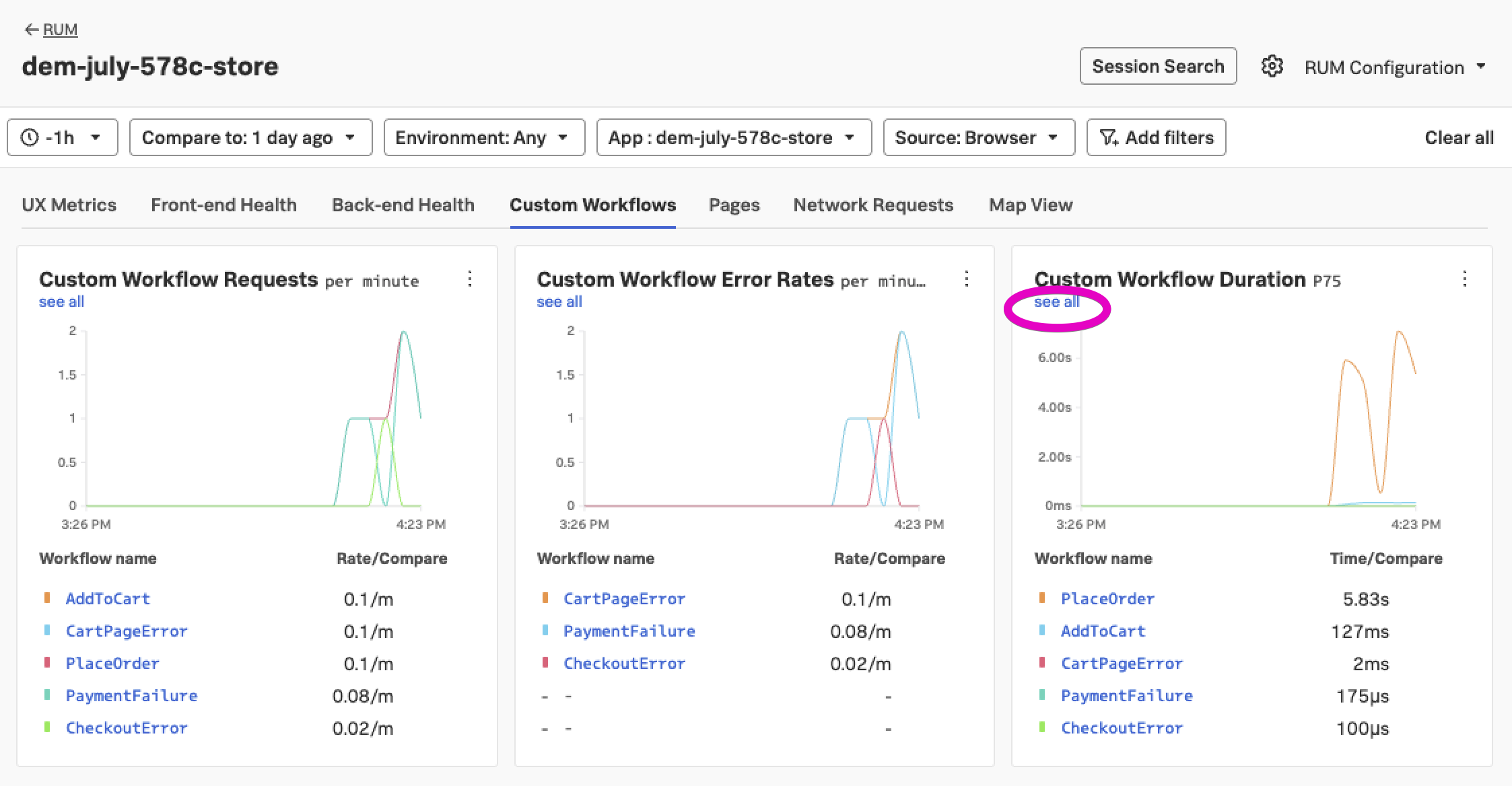Click the Custom Workflow Requests line chart
This screenshot has width=1512, height=786.
[254, 418]
